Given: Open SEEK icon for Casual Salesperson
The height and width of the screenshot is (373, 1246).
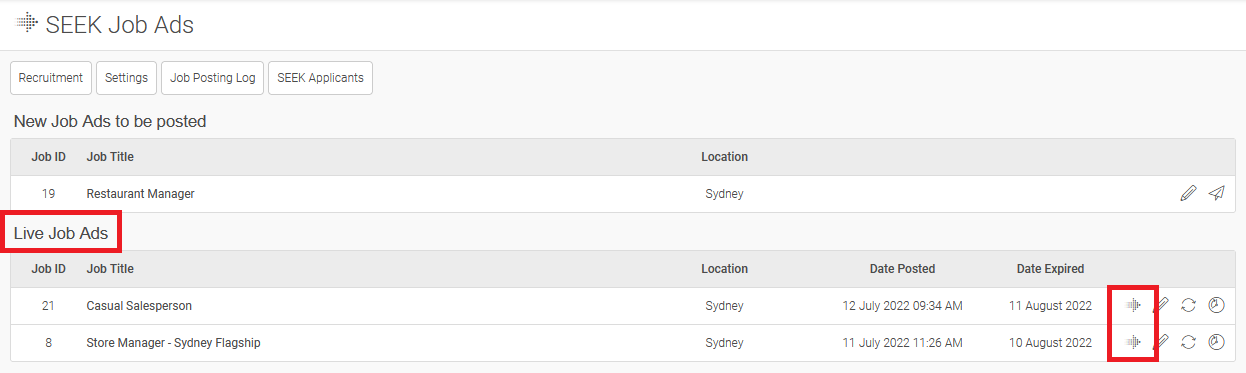Looking at the screenshot, I should [1132, 306].
